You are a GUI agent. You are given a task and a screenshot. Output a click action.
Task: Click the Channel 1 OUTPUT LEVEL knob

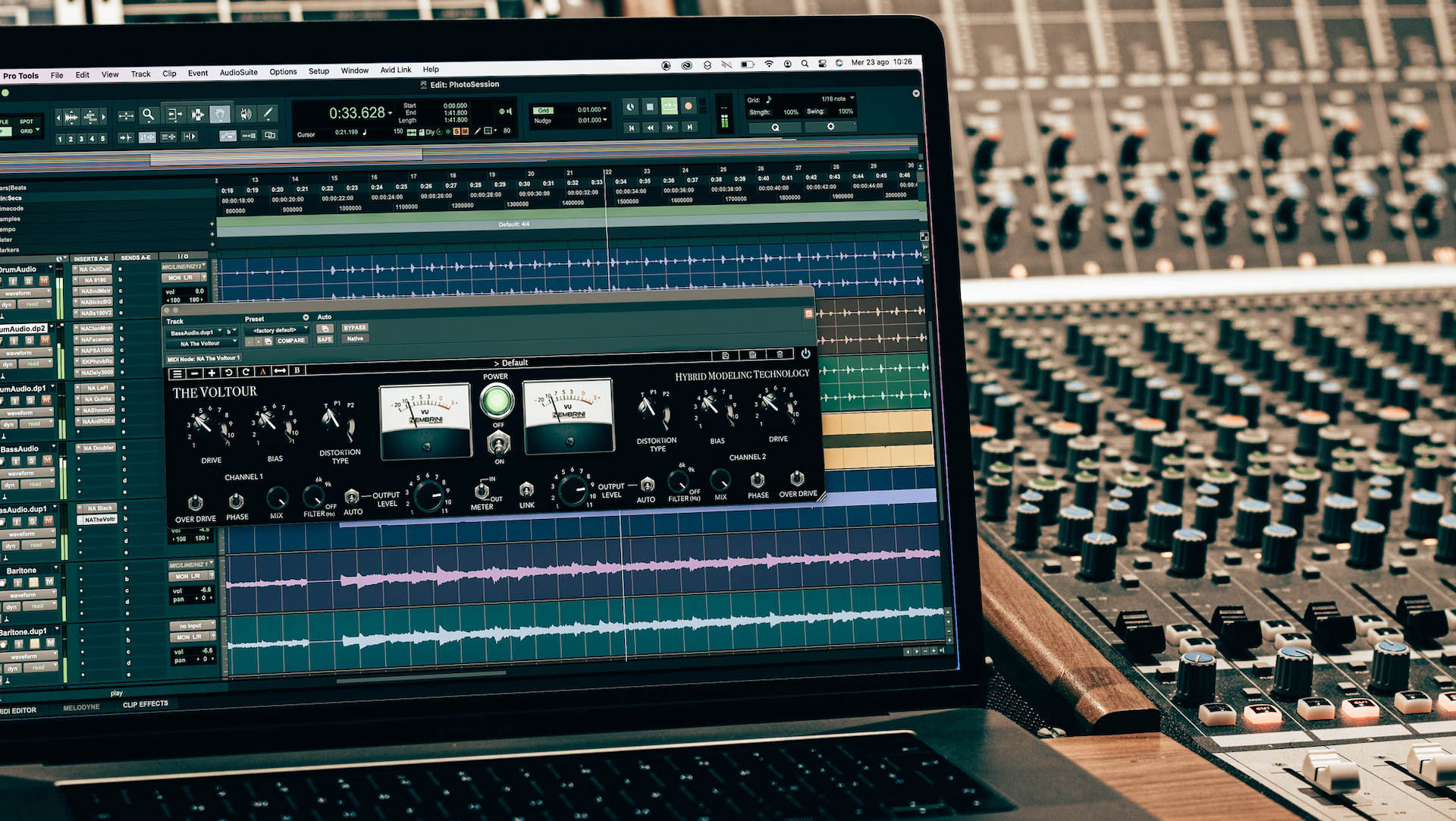click(x=428, y=497)
